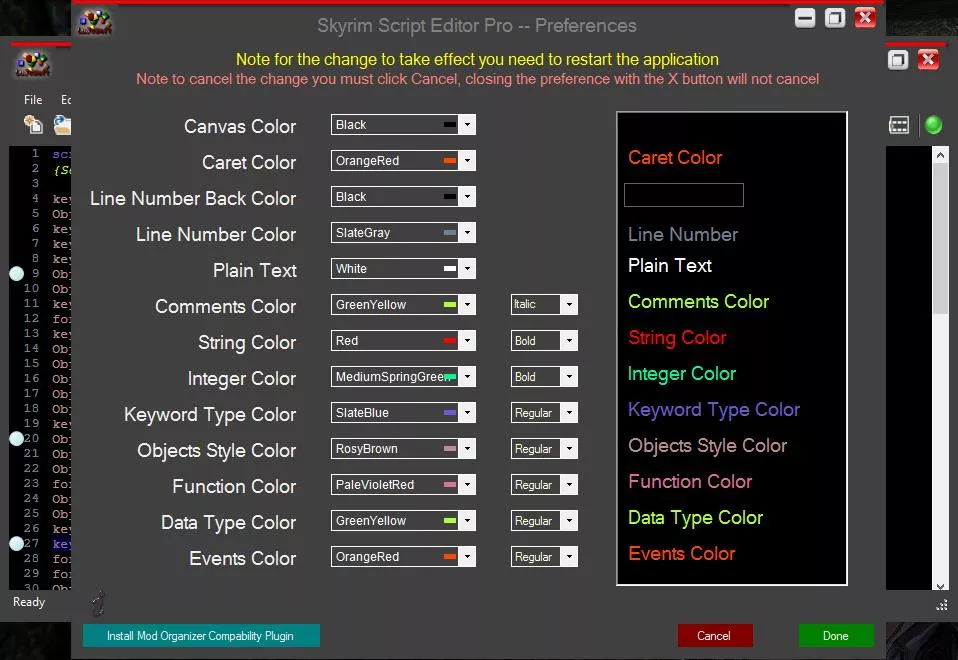Open the Canvas Color dropdown
The height and width of the screenshot is (660, 958).
467,125
